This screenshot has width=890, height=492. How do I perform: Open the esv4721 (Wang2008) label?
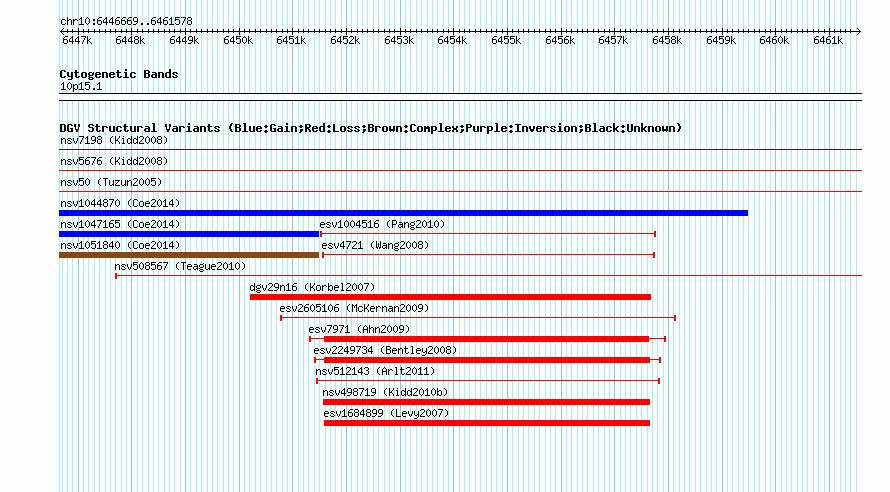tap(375, 245)
